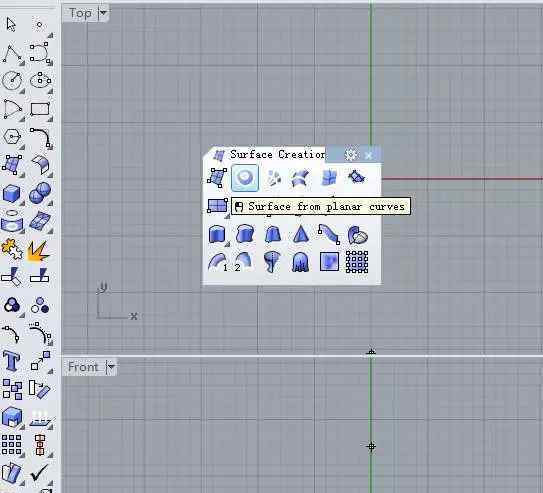Viewport: 543px width, 493px height.
Task: Click the Polygon hexagon tool
Action: [x=12, y=137]
